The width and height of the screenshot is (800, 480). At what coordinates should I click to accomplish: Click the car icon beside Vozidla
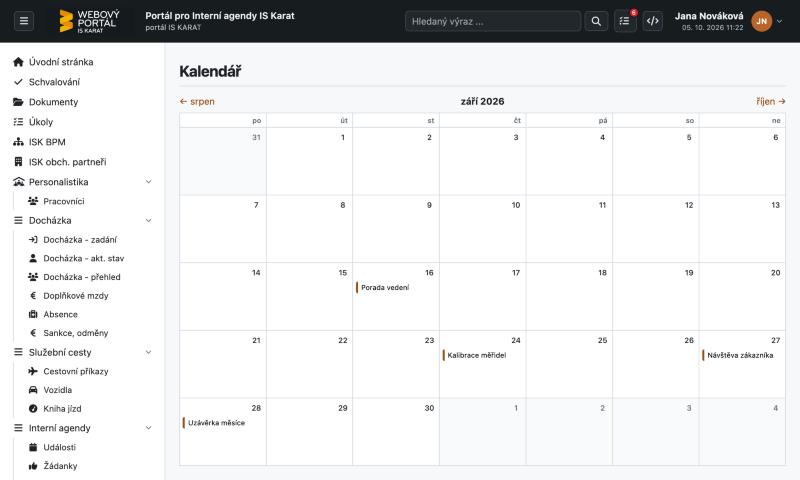pos(33,390)
